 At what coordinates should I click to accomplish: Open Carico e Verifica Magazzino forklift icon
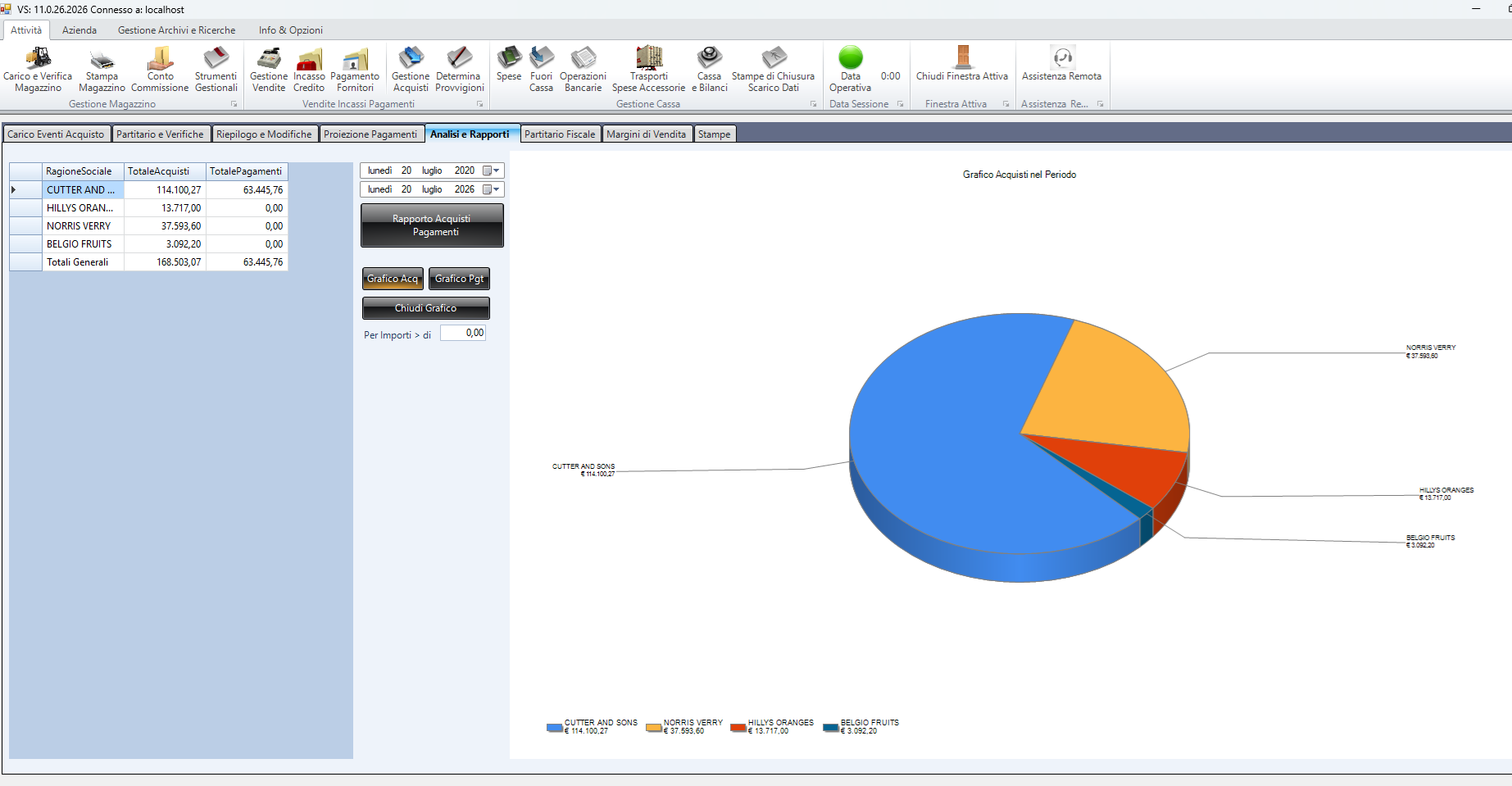[38, 57]
